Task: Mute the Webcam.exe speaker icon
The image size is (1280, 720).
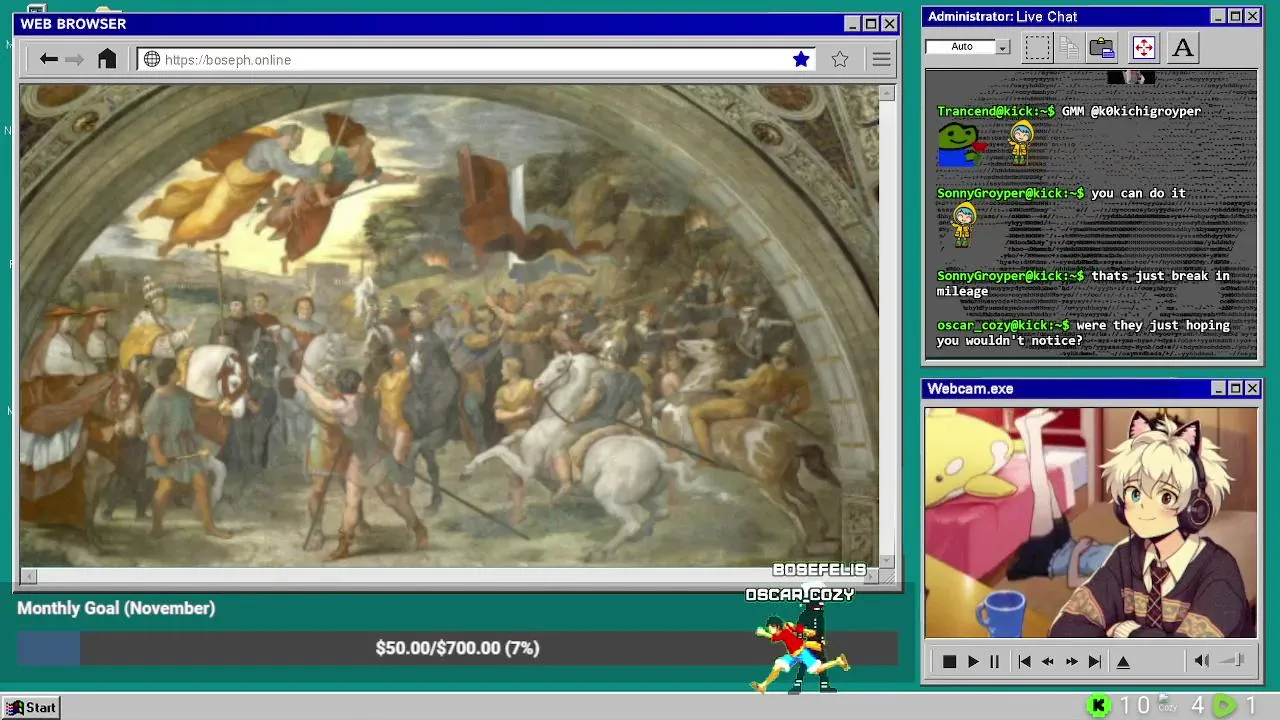Action: (1201, 660)
